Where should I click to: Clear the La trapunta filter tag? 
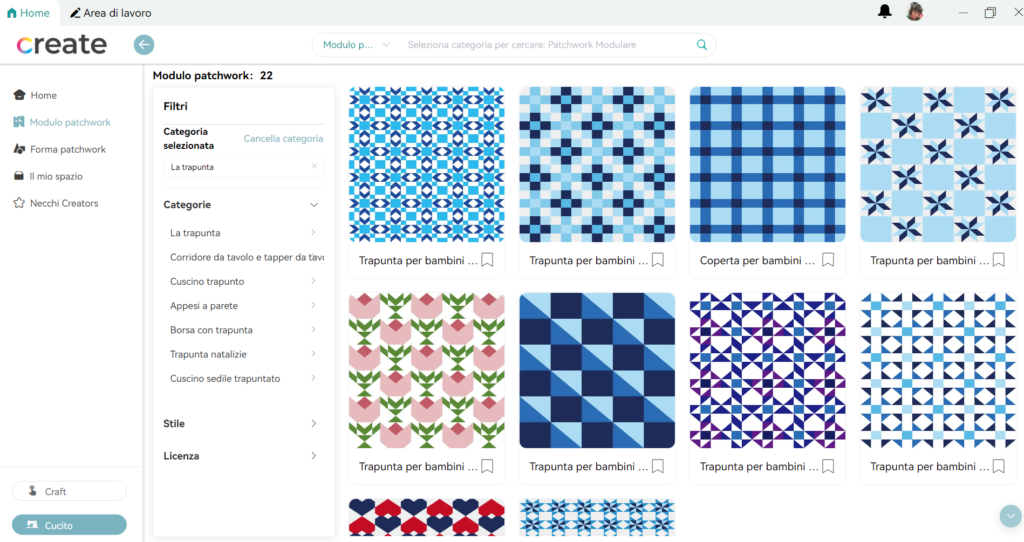(314, 167)
